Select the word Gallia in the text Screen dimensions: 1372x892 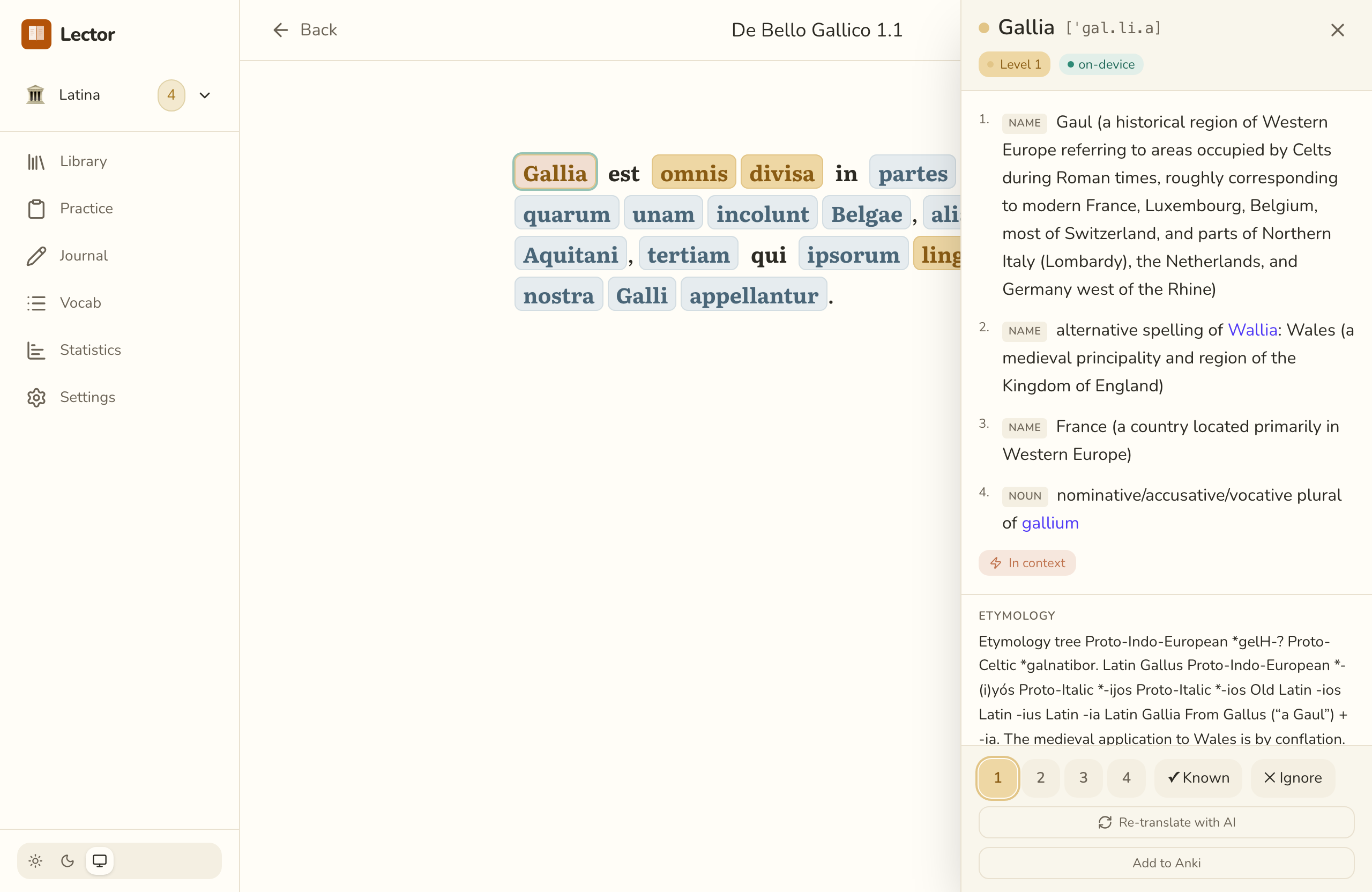click(x=555, y=173)
